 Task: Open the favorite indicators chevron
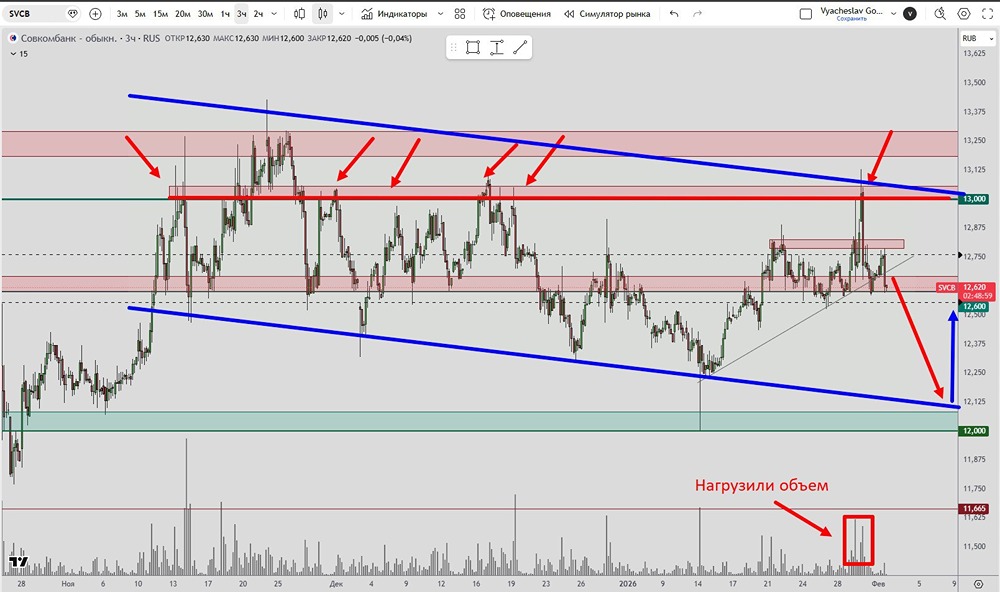coord(440,13)
